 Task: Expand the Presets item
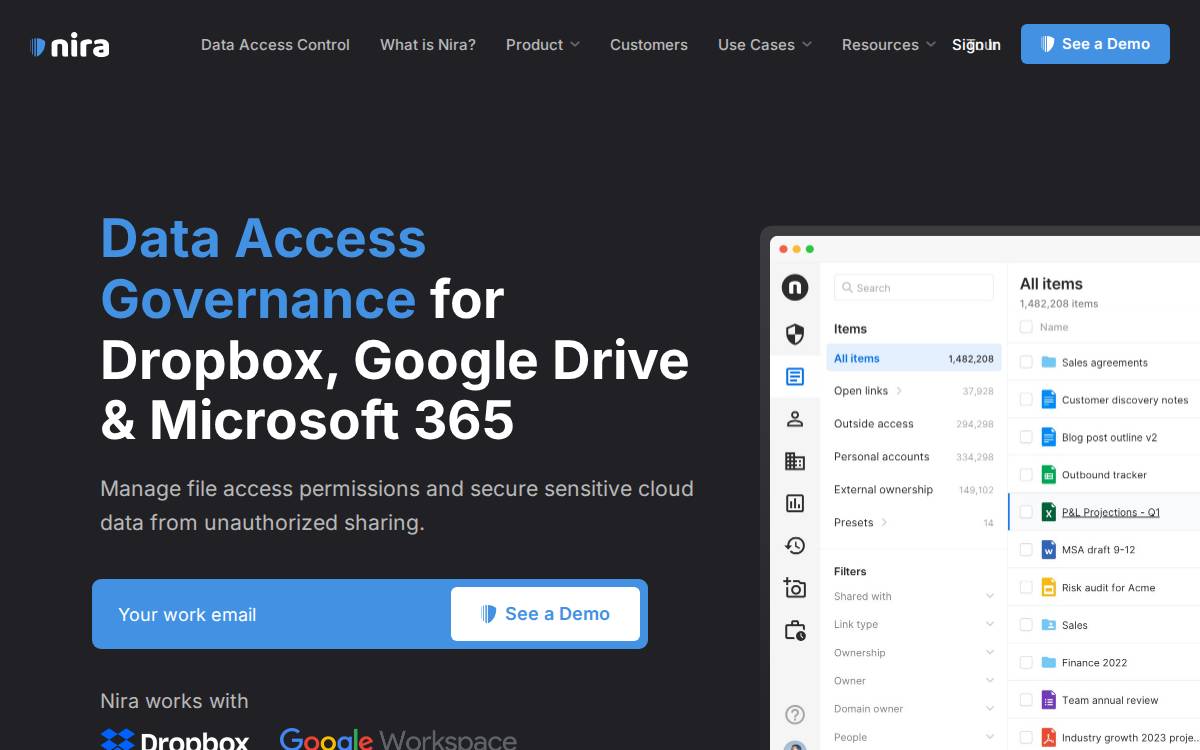861,523
